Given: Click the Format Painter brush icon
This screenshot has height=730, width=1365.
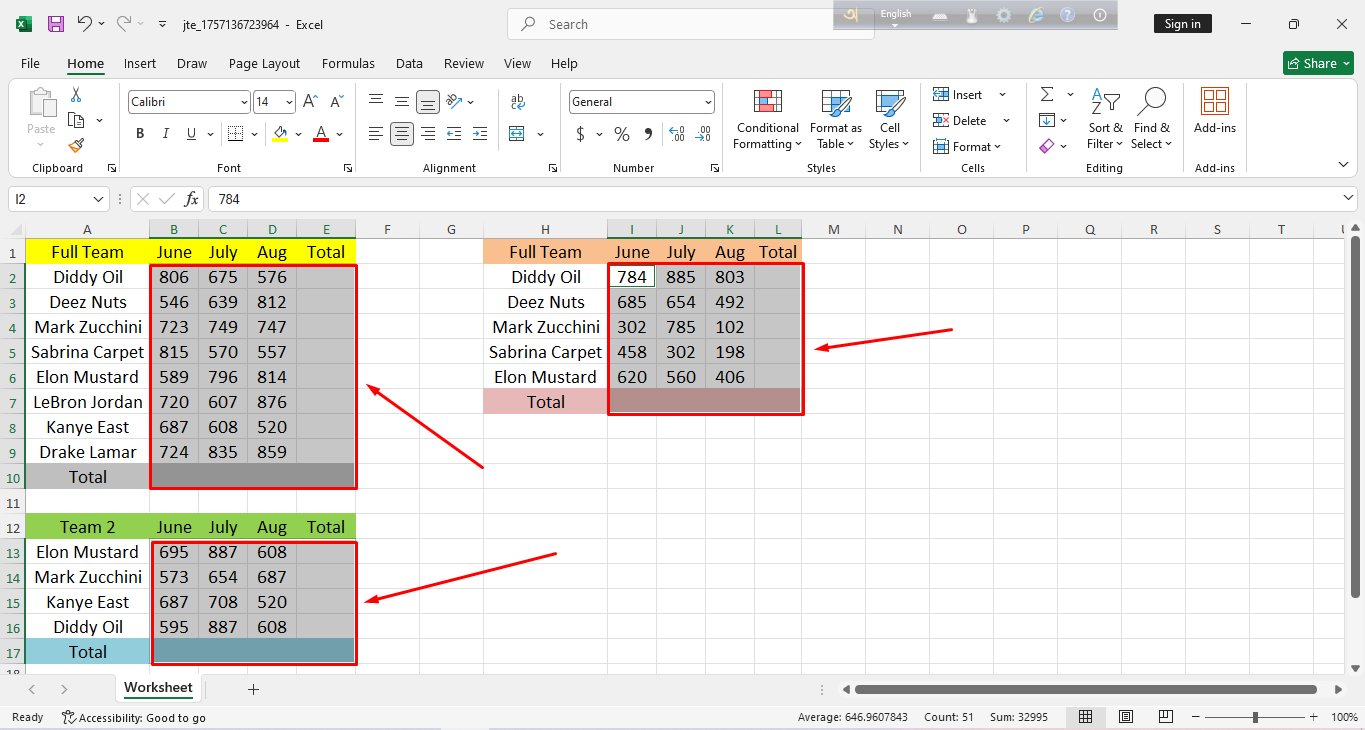Looking at the screenshot, I should (x=76, y=146).
